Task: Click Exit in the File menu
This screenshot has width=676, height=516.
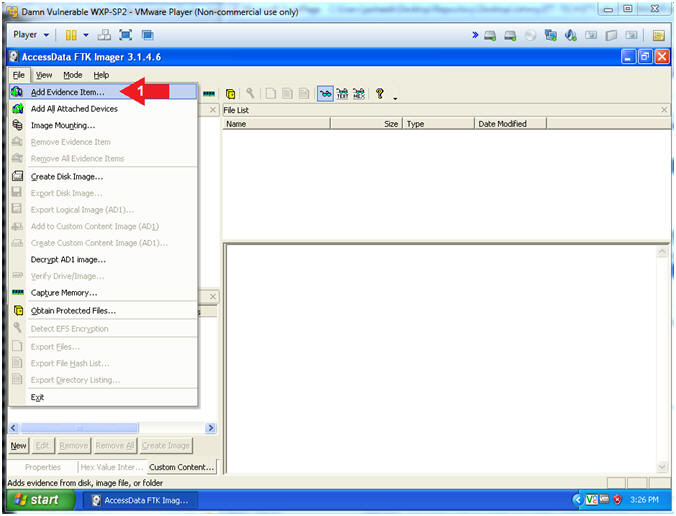Action: click(x=103, y=397)
